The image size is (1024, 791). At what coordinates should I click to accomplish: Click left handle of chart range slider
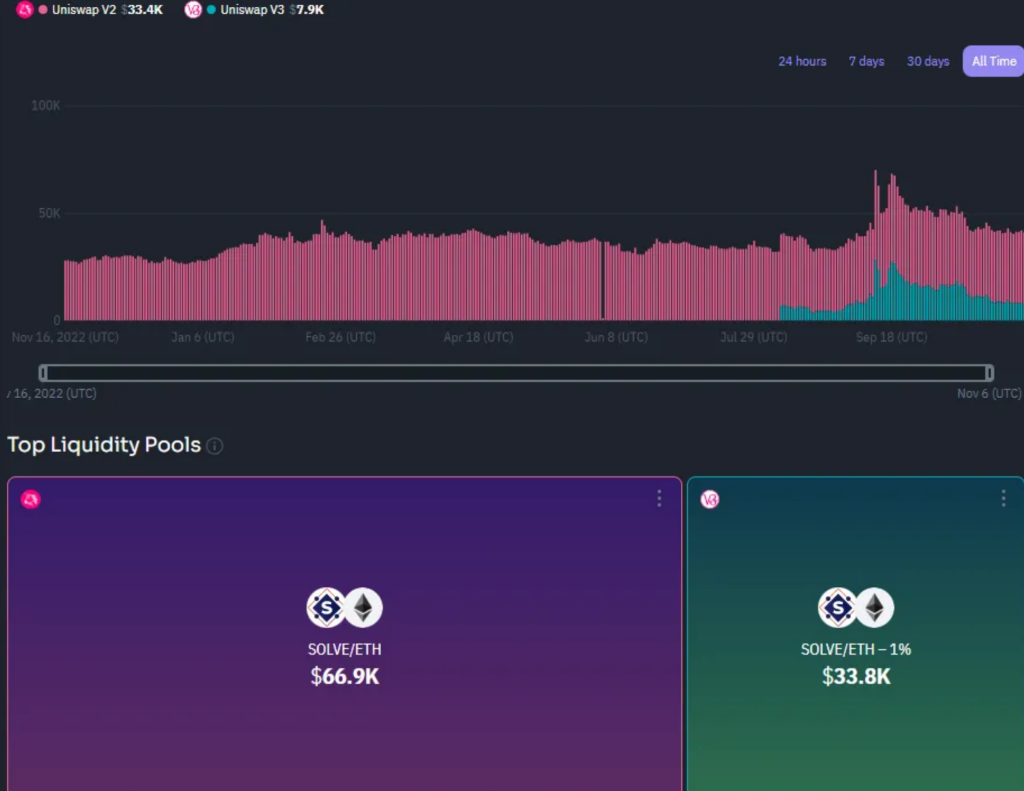tap(43, 373)
